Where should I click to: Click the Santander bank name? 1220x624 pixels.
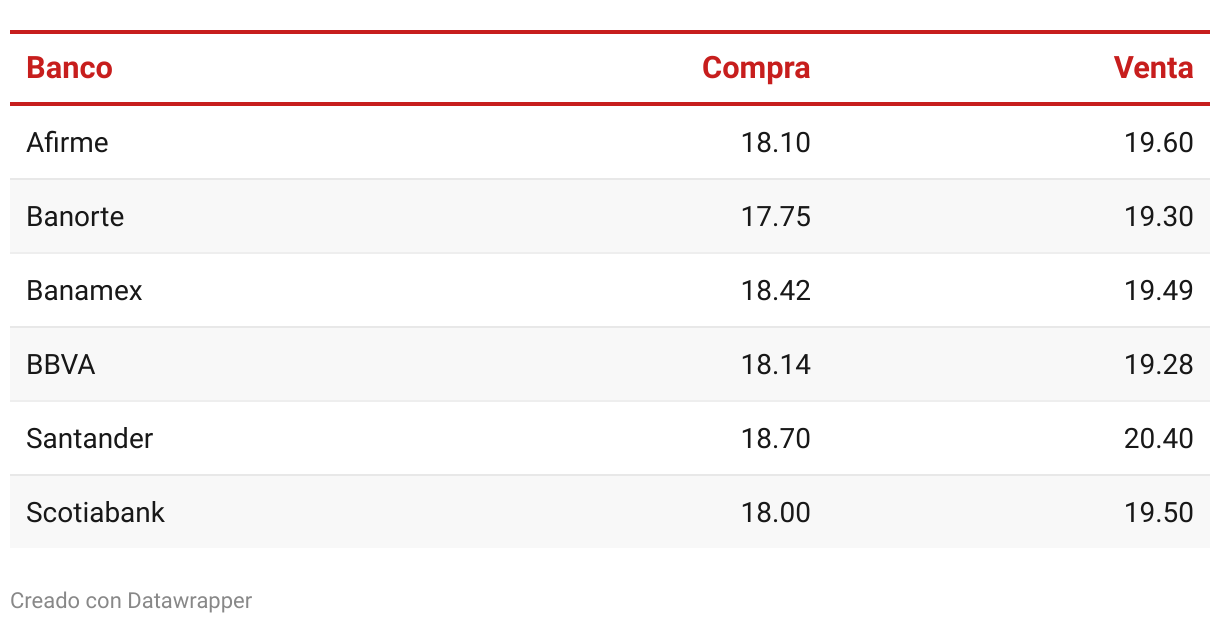[90, 439]
